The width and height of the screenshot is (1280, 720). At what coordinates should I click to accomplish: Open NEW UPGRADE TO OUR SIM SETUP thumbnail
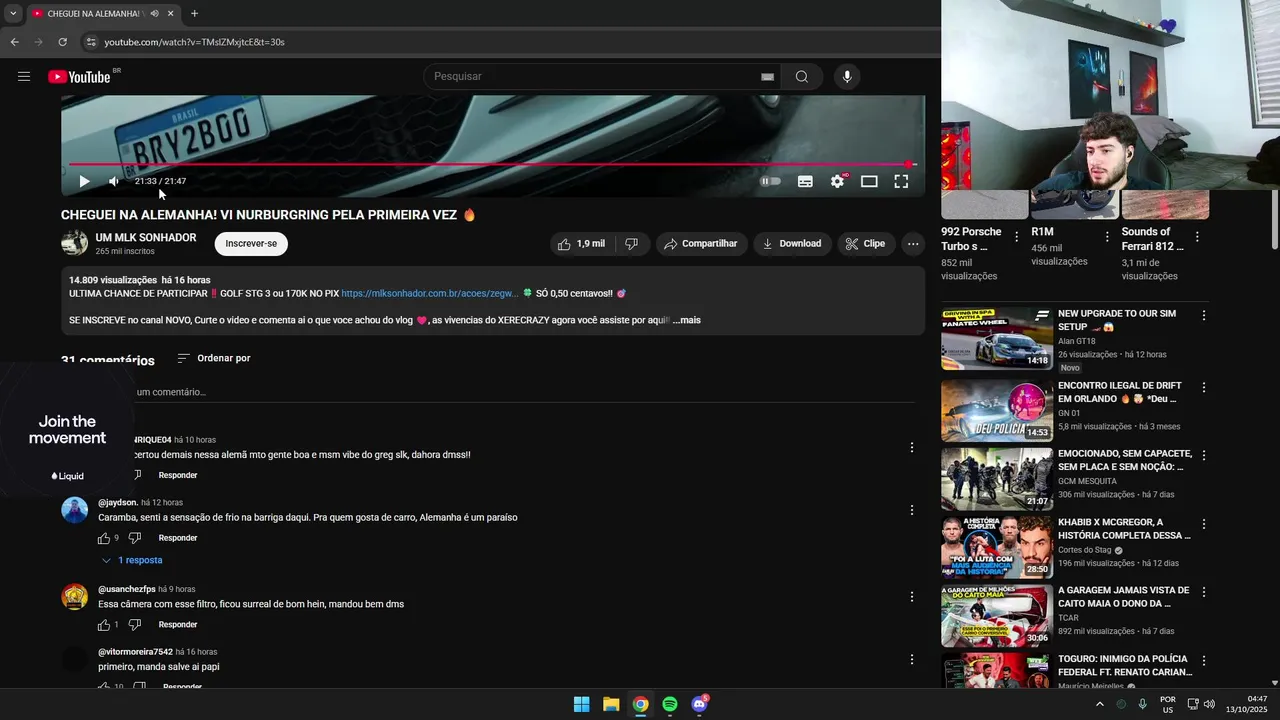point(997,338)
